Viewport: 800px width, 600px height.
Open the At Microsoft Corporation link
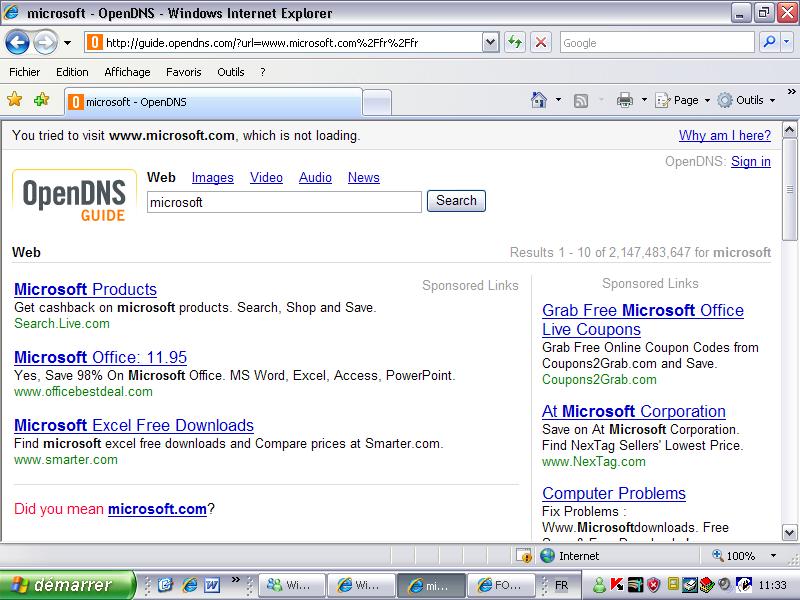(634, 411)
